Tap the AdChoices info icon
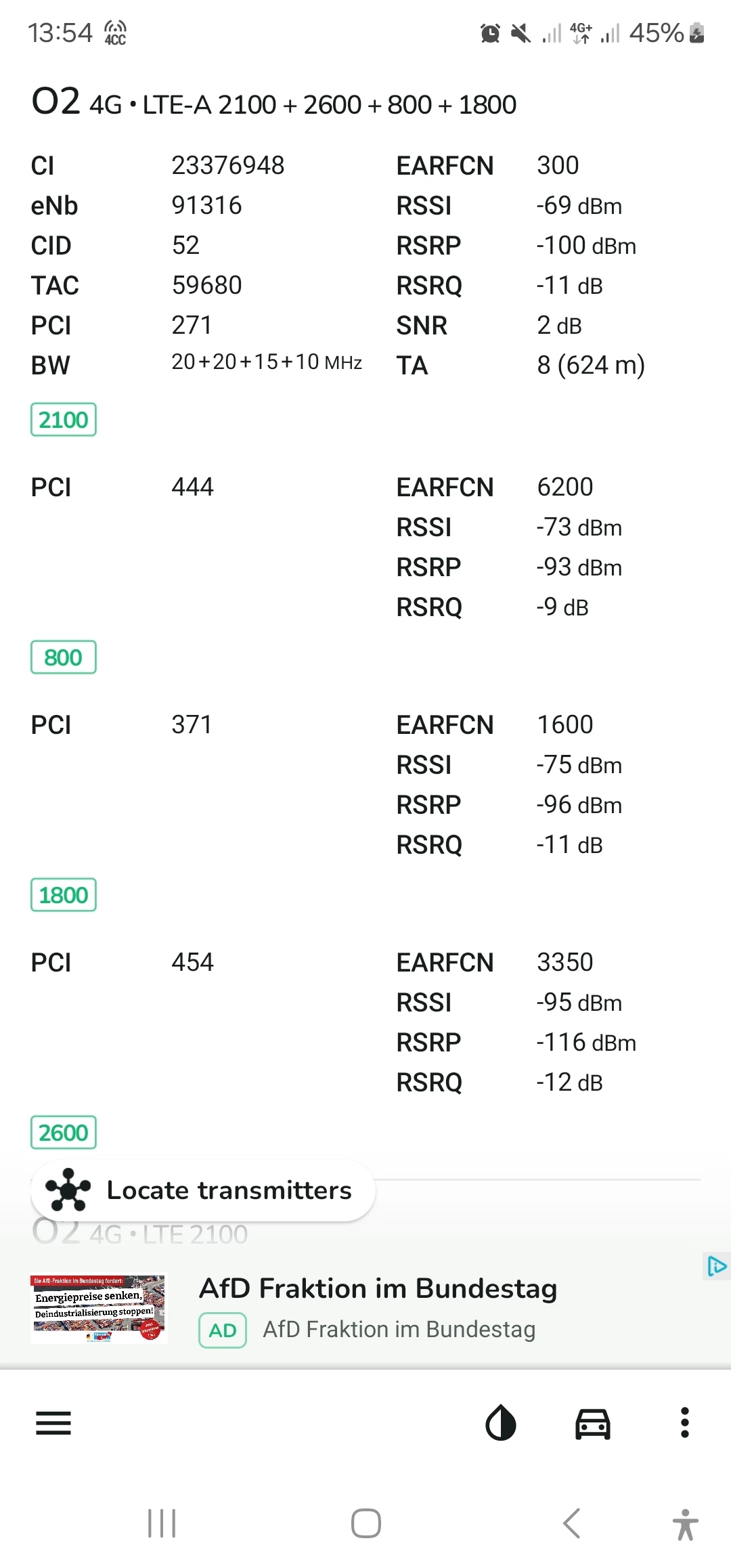 click(x=716, y=1265)
